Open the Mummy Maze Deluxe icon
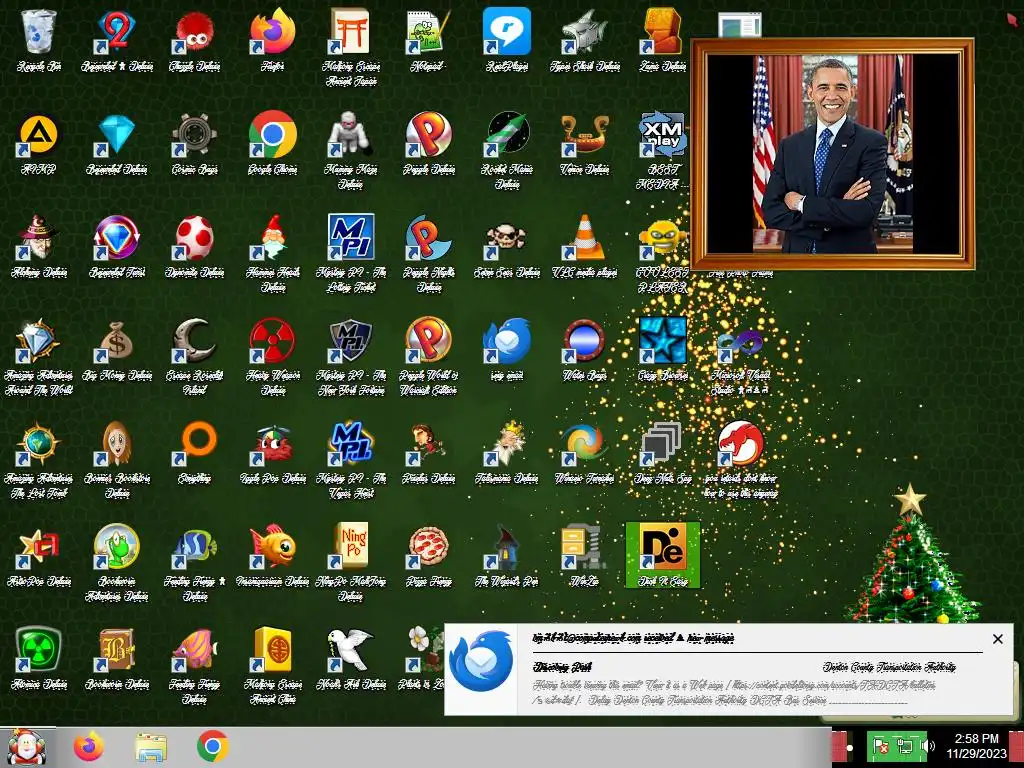 point(351,136)
